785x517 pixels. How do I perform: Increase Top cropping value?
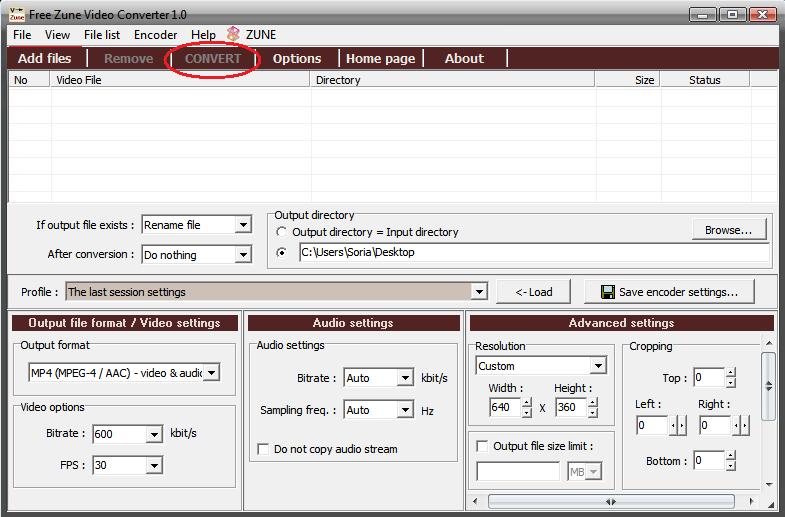pyautogui.click(x=731, y=372)
